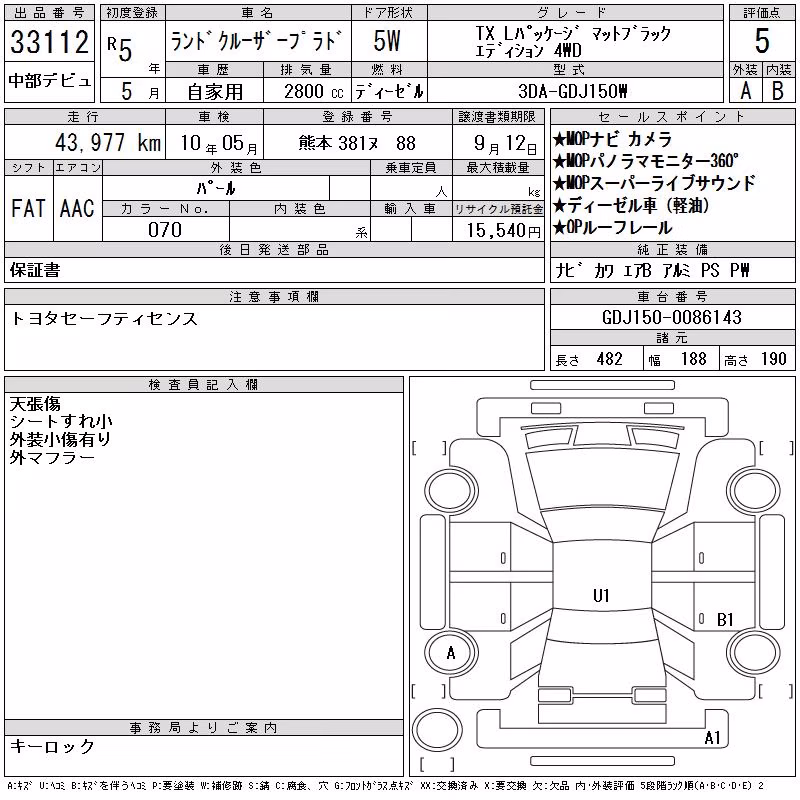The image size is (800, 800).
Task: Select the first registration year R5
Action: (x=120, y=48)
